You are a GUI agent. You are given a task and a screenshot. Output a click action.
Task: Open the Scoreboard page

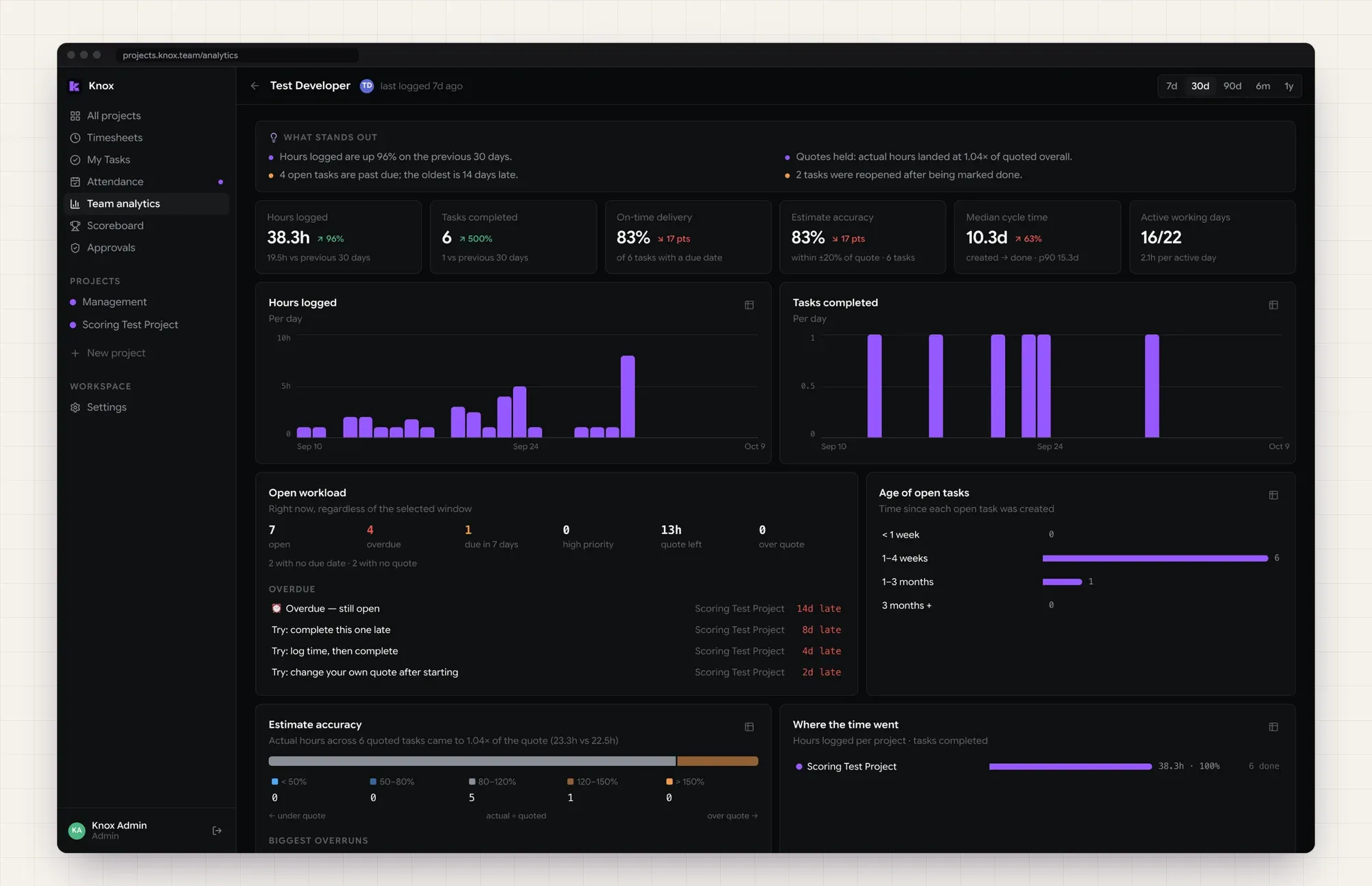(146, 226)
